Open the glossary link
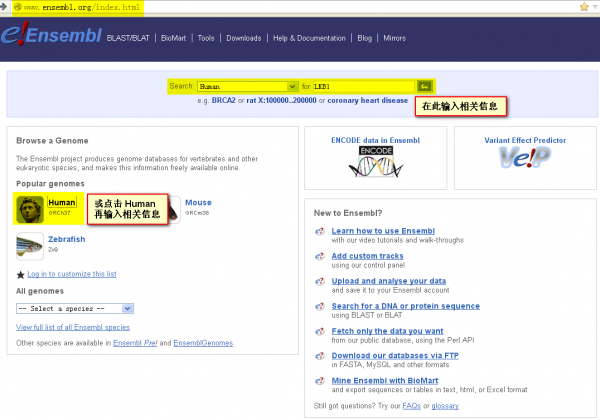 tap(445, 406)
